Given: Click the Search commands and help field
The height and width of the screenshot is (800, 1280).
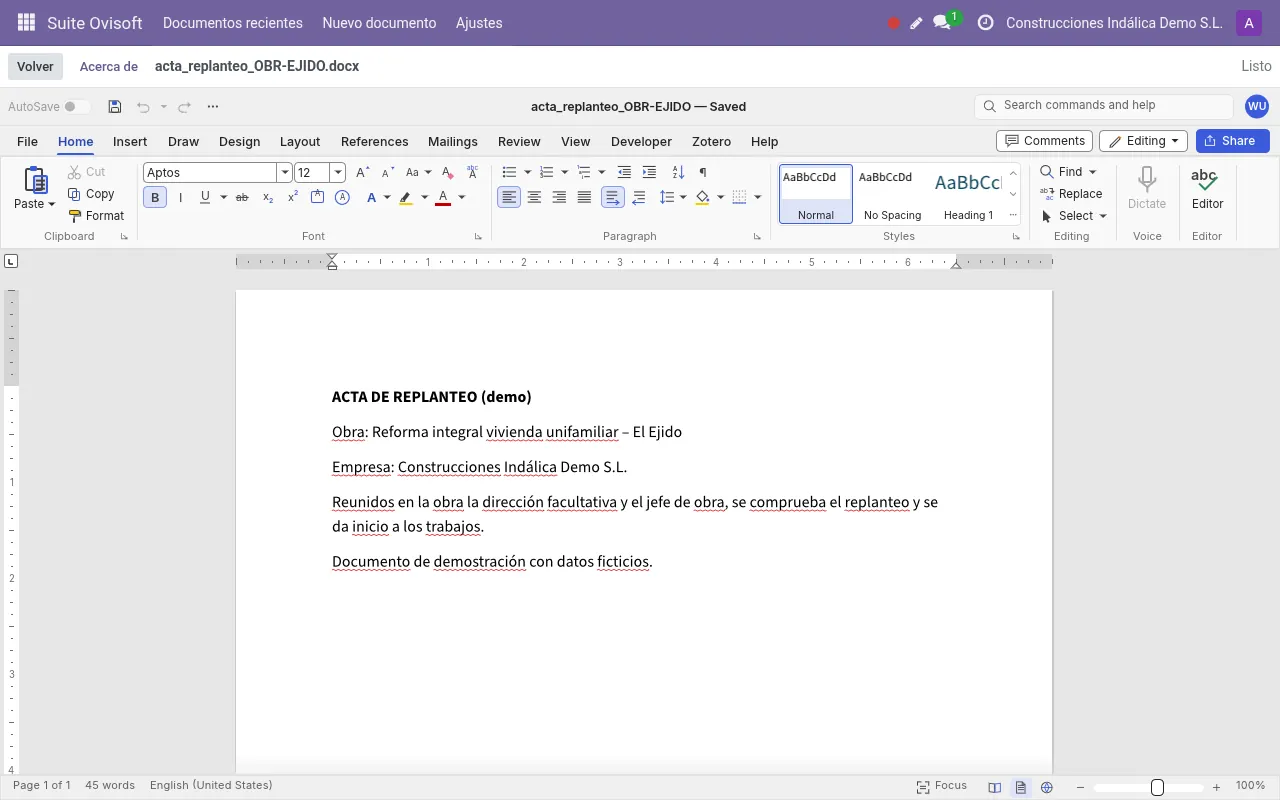Looking at the screenshot, I should tap(1104, 106).
